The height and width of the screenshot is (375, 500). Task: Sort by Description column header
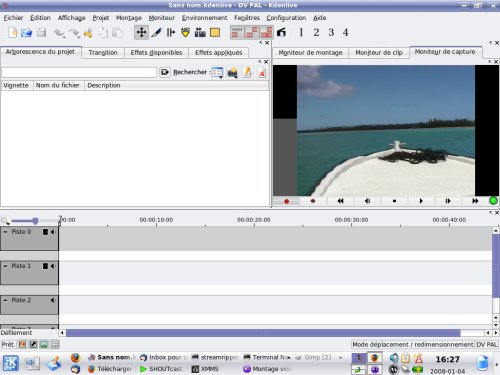176,85
